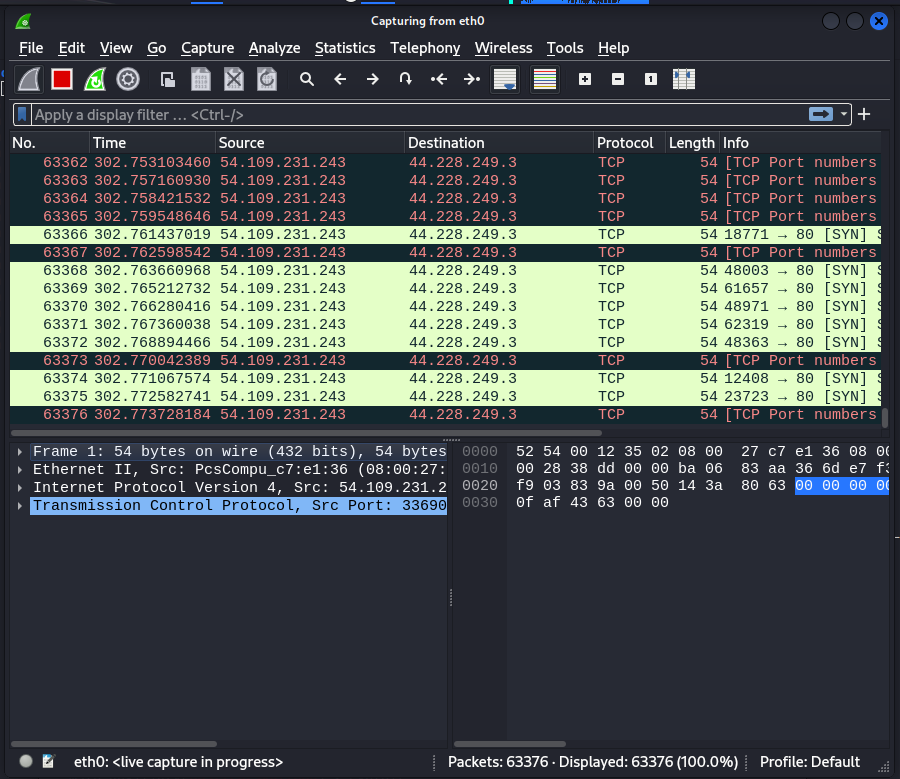Click the zoom in plus icon
Viewport: 900px width, 779px height.
coord(585,79)
